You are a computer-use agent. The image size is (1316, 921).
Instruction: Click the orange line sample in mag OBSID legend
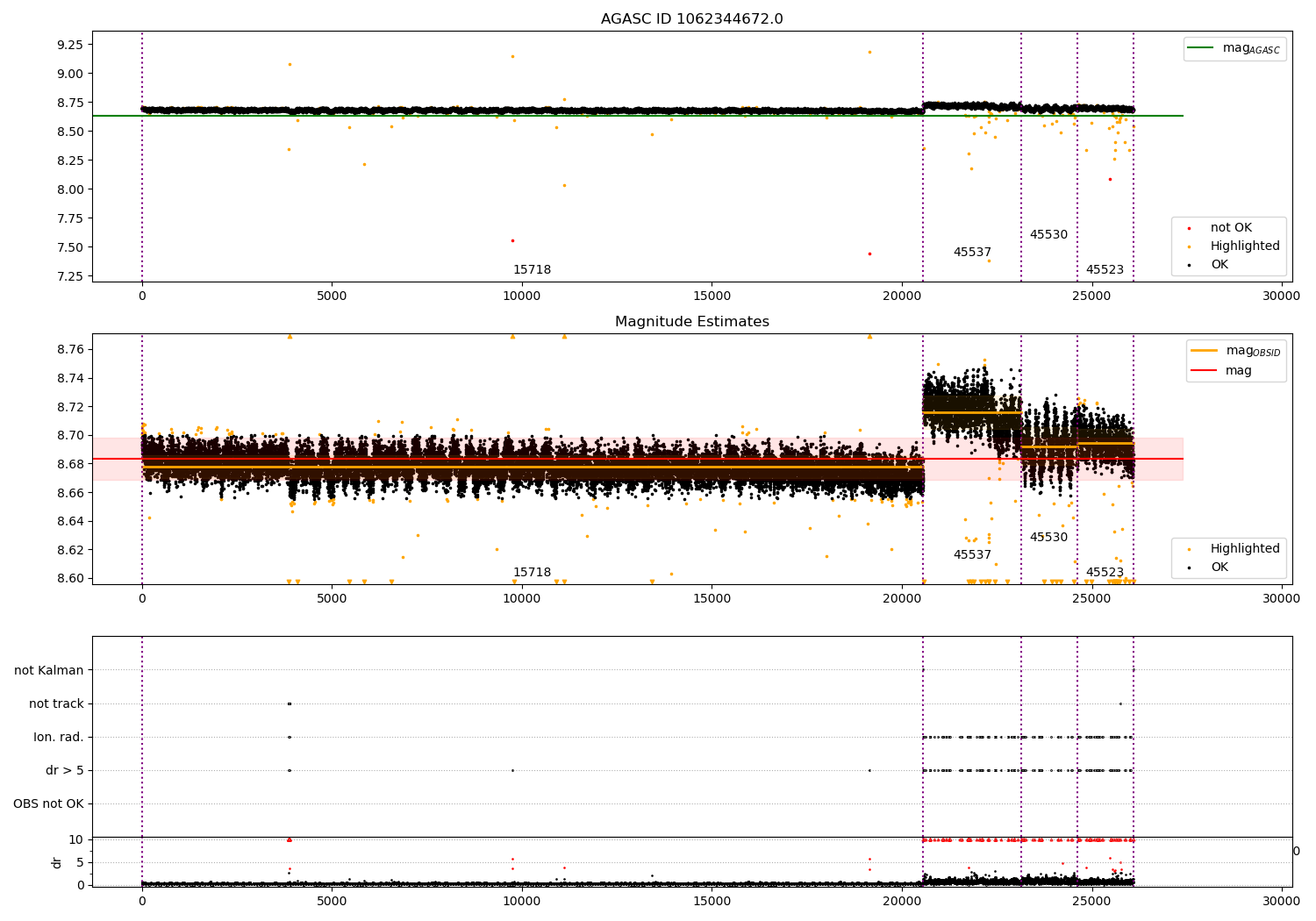1204,351
